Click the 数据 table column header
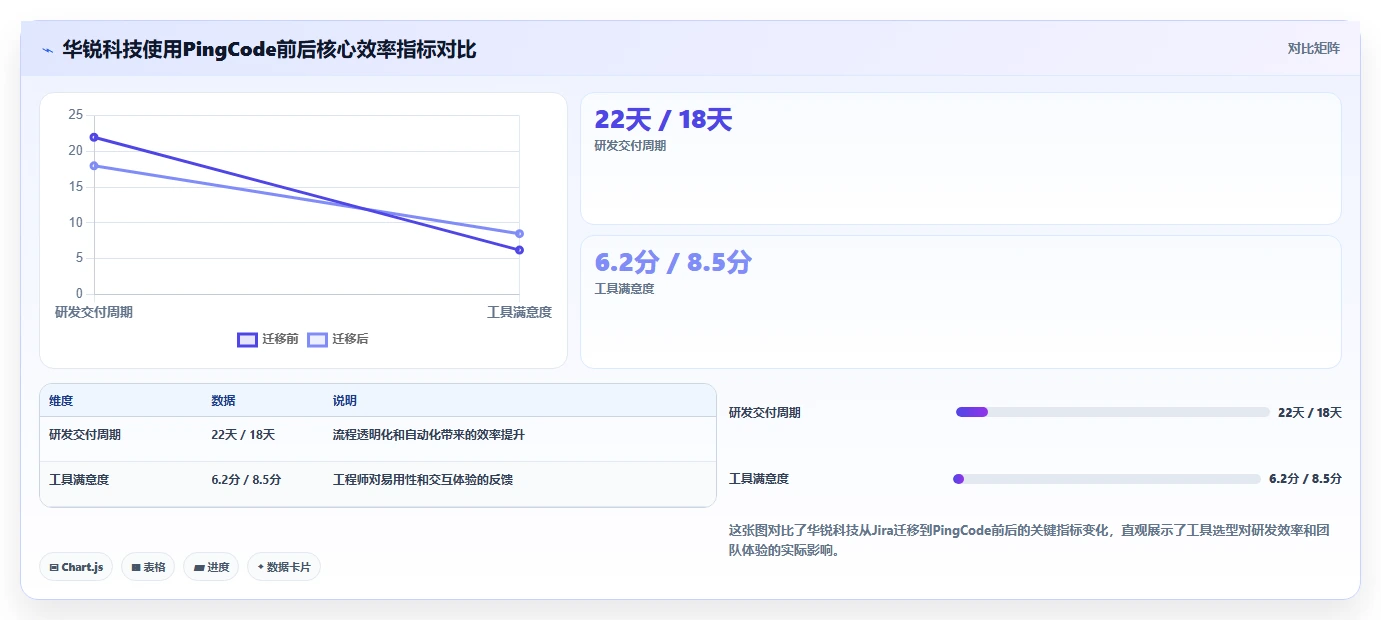This screenshot has height=620, width=1381. tap(223, 401)
